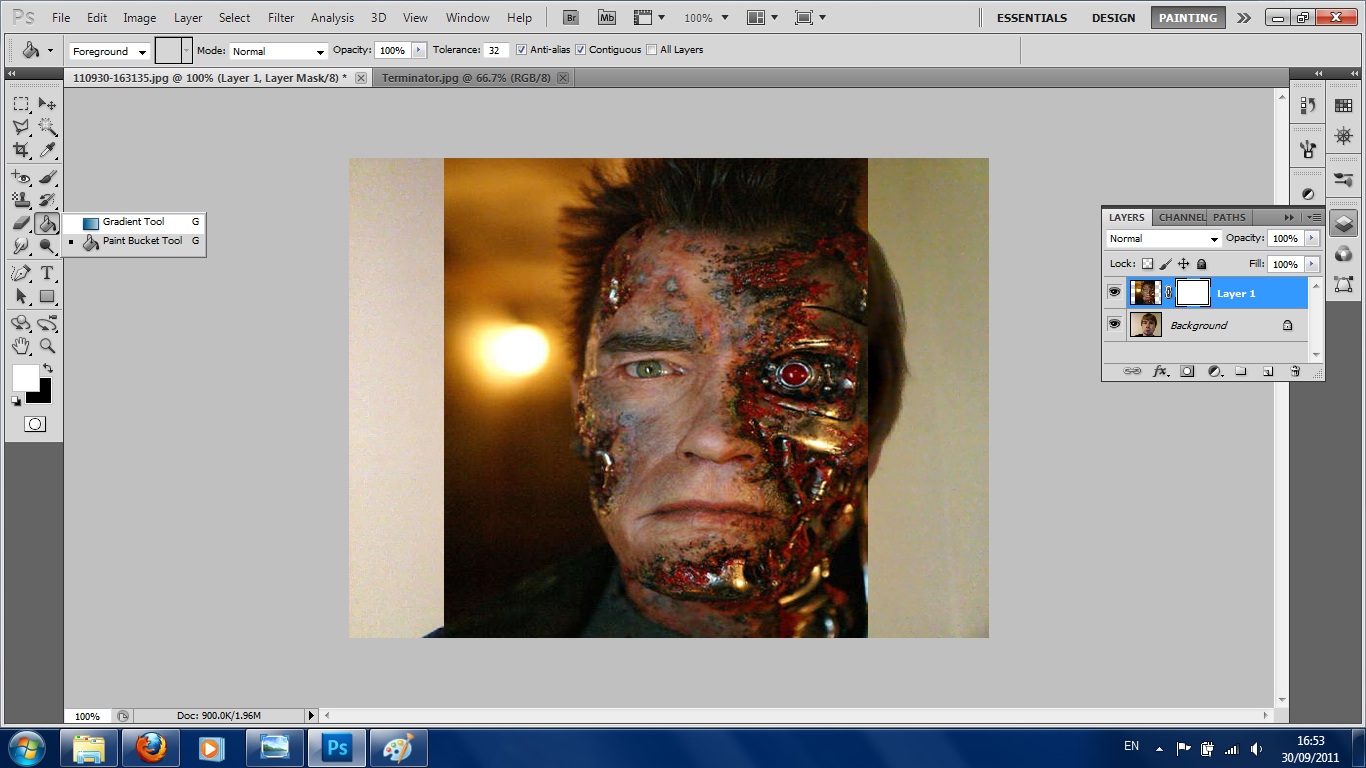Open Mini Bridge from the application bar

pyautogui.click(x=607, y=17)
